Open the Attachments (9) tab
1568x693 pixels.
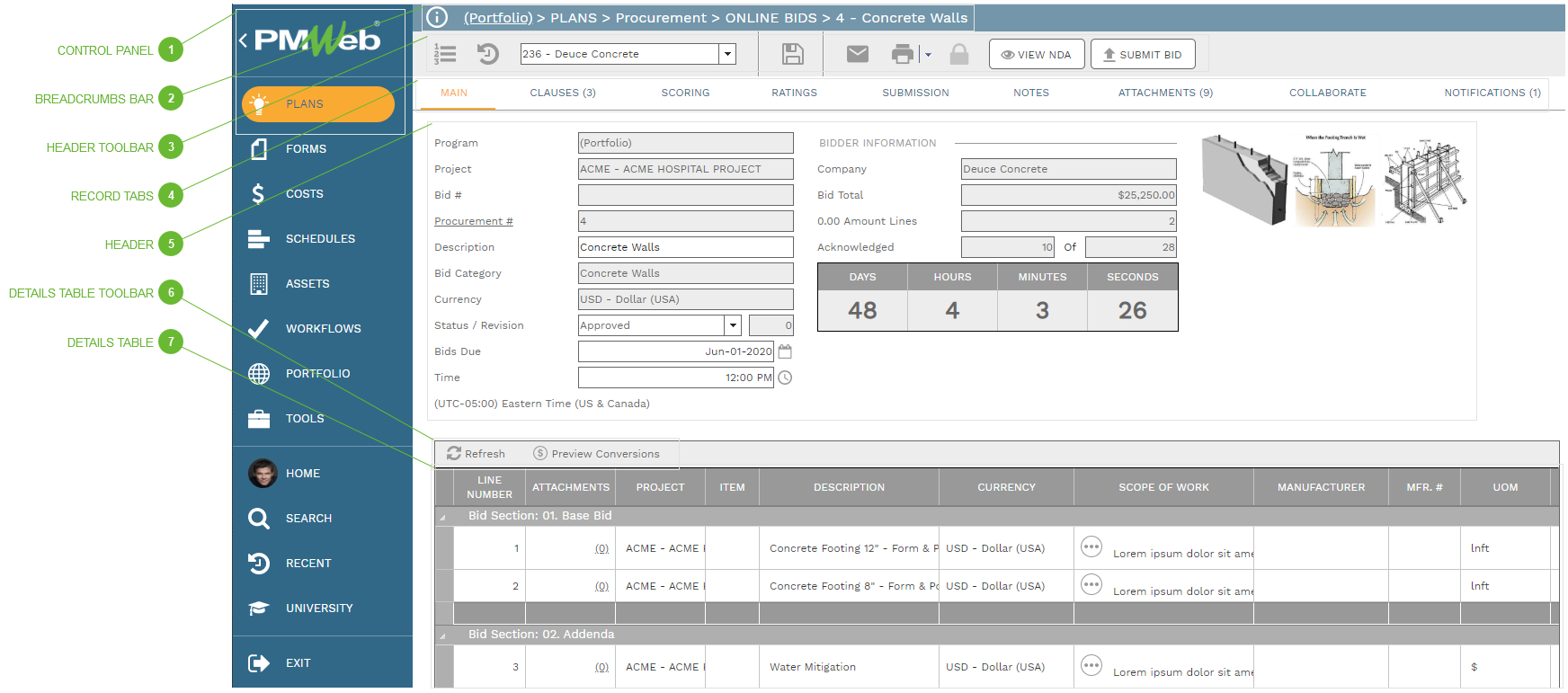pos(1164,93)
